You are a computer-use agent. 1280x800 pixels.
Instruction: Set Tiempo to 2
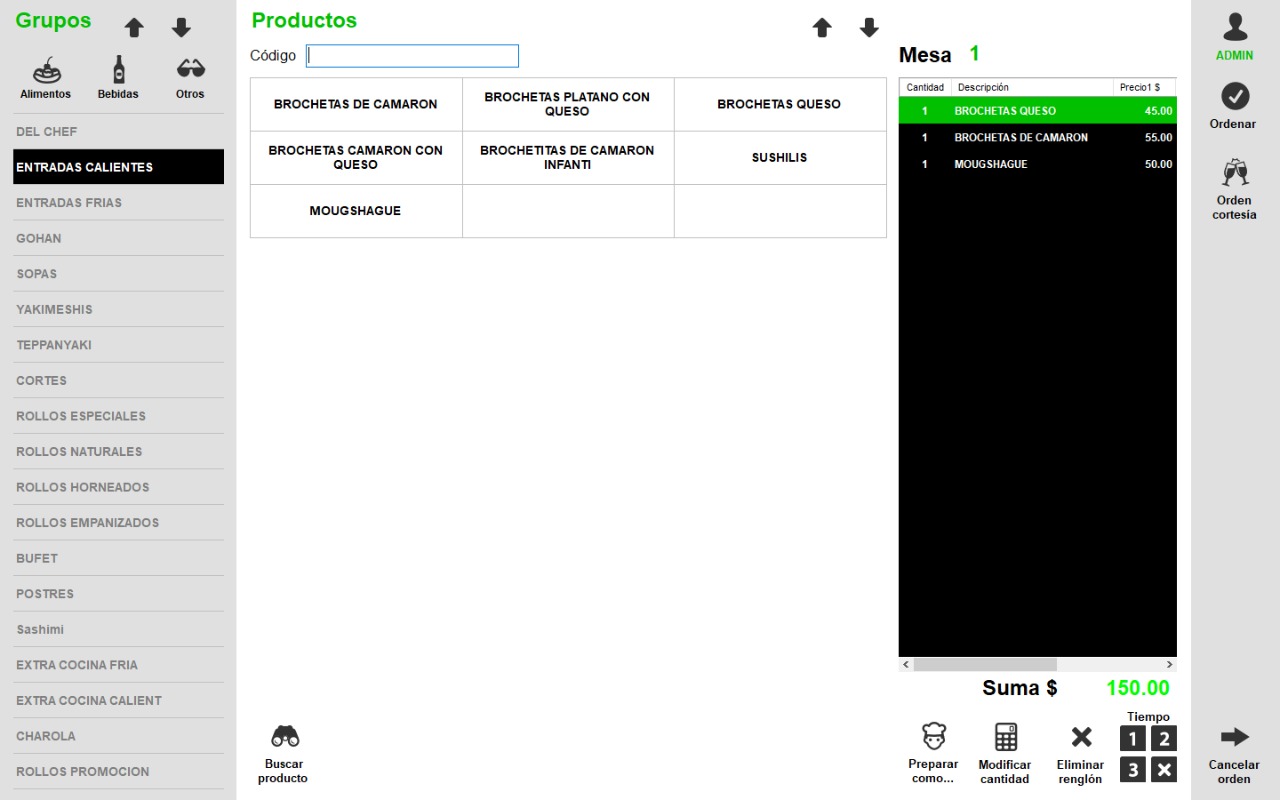pyautogui.click(x=1163, y=739)
